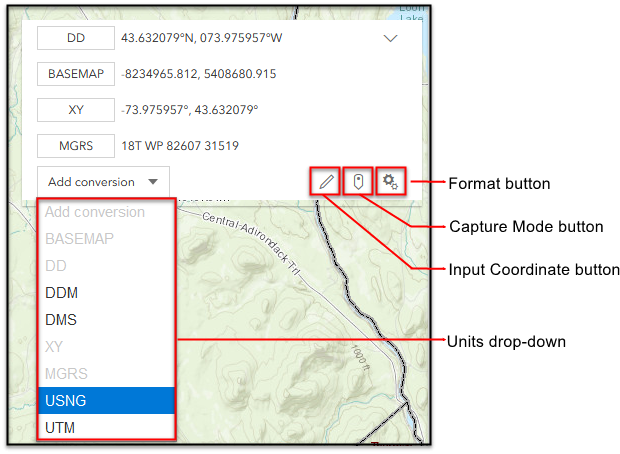The height and width of the screenshot is (454, 620).
Task: Click the DD format label button
Action: pyautogui.click(x=76, y=38)
